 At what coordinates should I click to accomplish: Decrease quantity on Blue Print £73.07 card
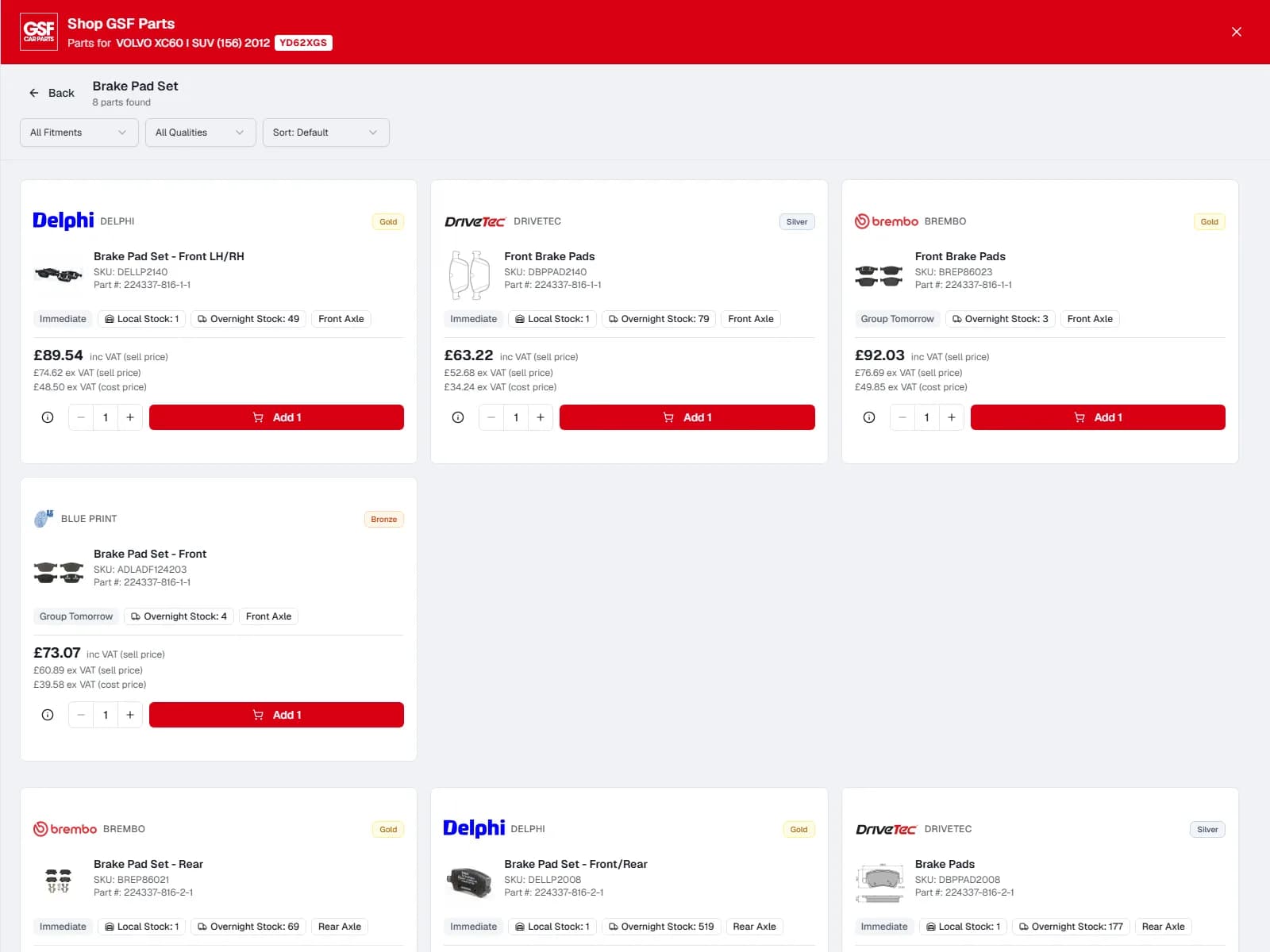tap(81, 715)
